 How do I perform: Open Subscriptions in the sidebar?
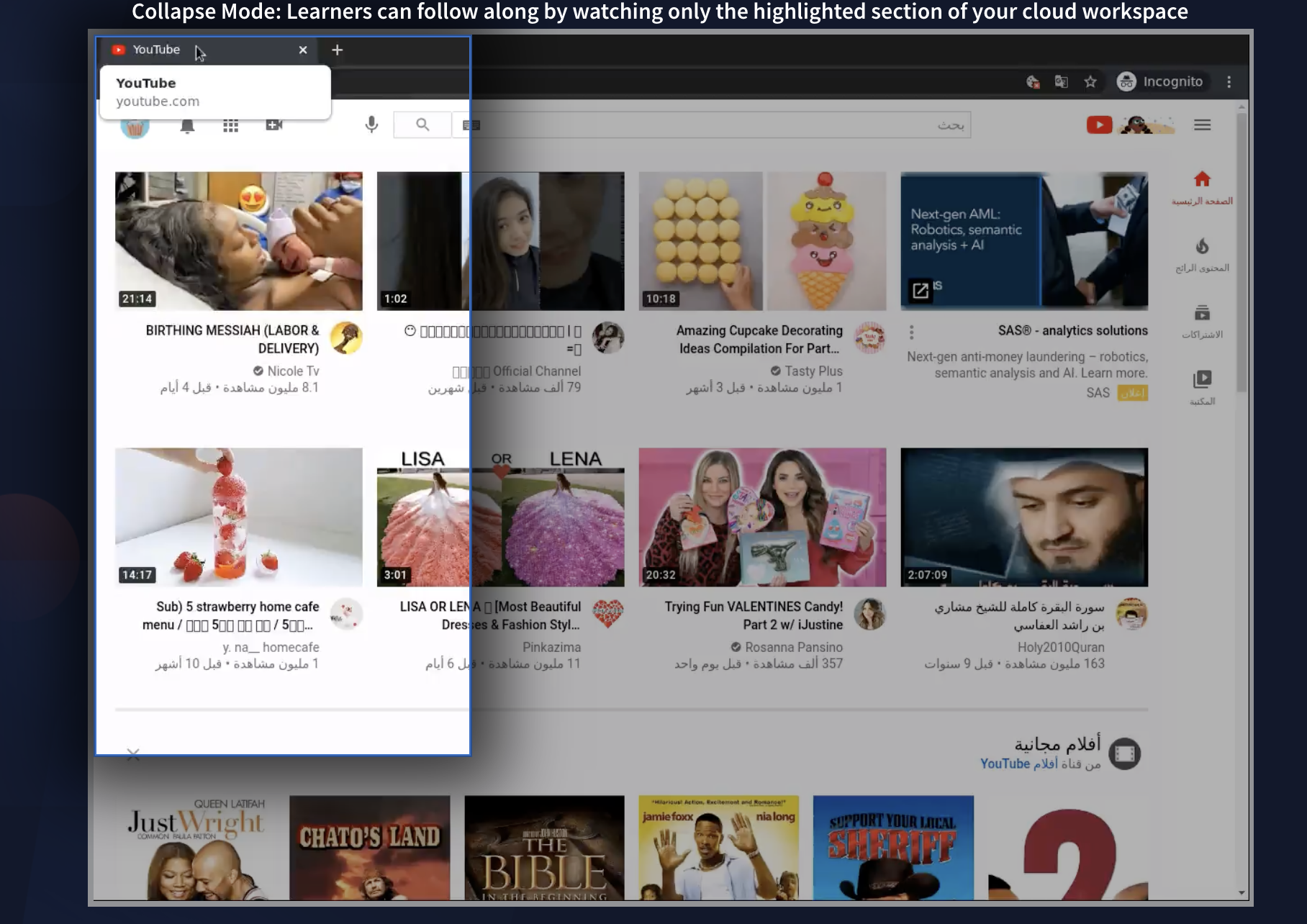pyautogui.click(x=1202, y=321)
